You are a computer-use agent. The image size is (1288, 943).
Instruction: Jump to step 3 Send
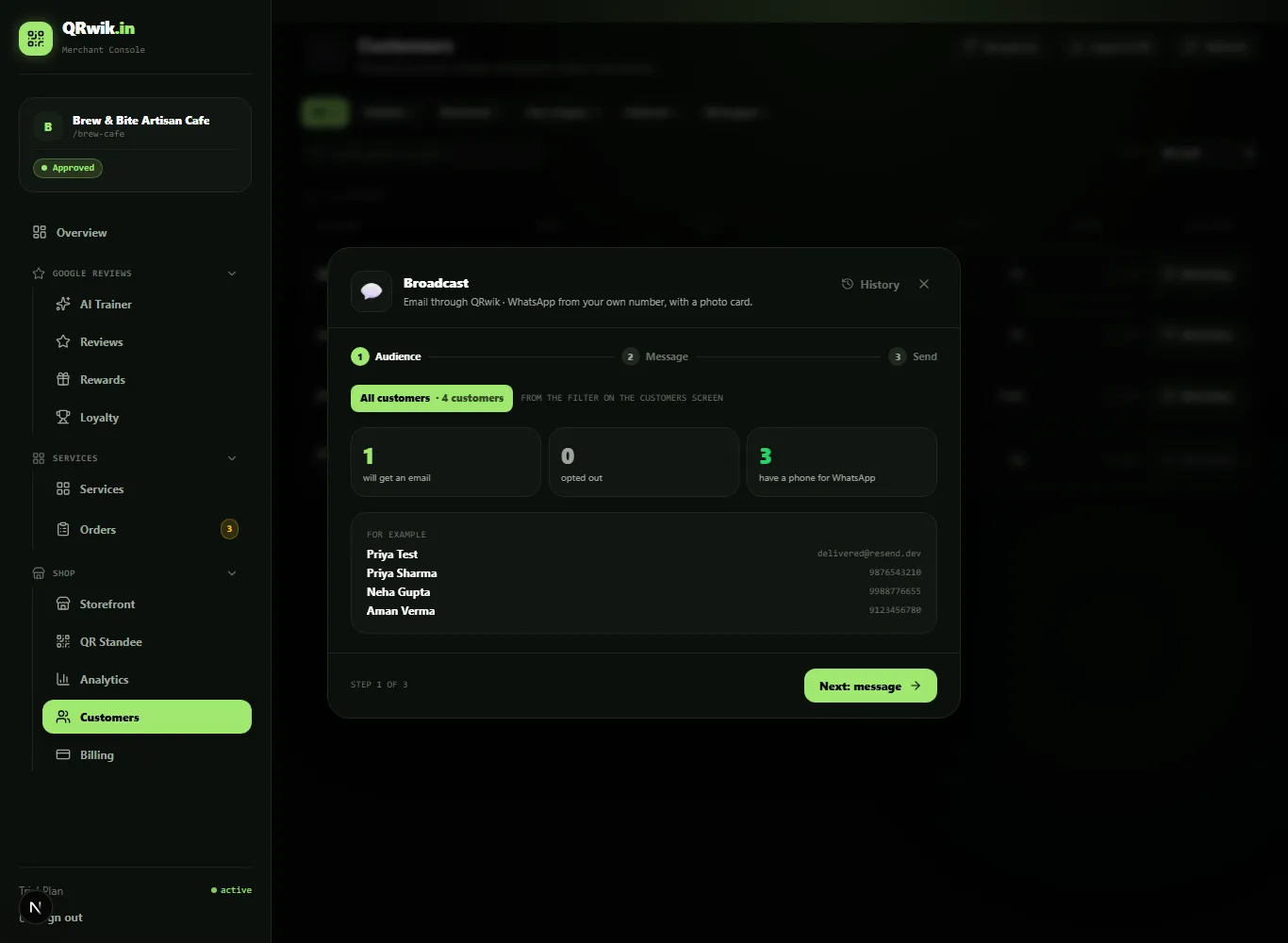(913, 356)
